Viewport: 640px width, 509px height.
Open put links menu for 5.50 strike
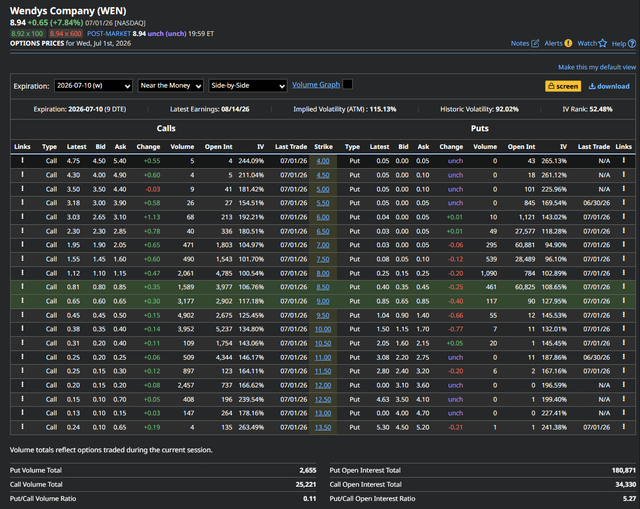click(x=624, y=203)
